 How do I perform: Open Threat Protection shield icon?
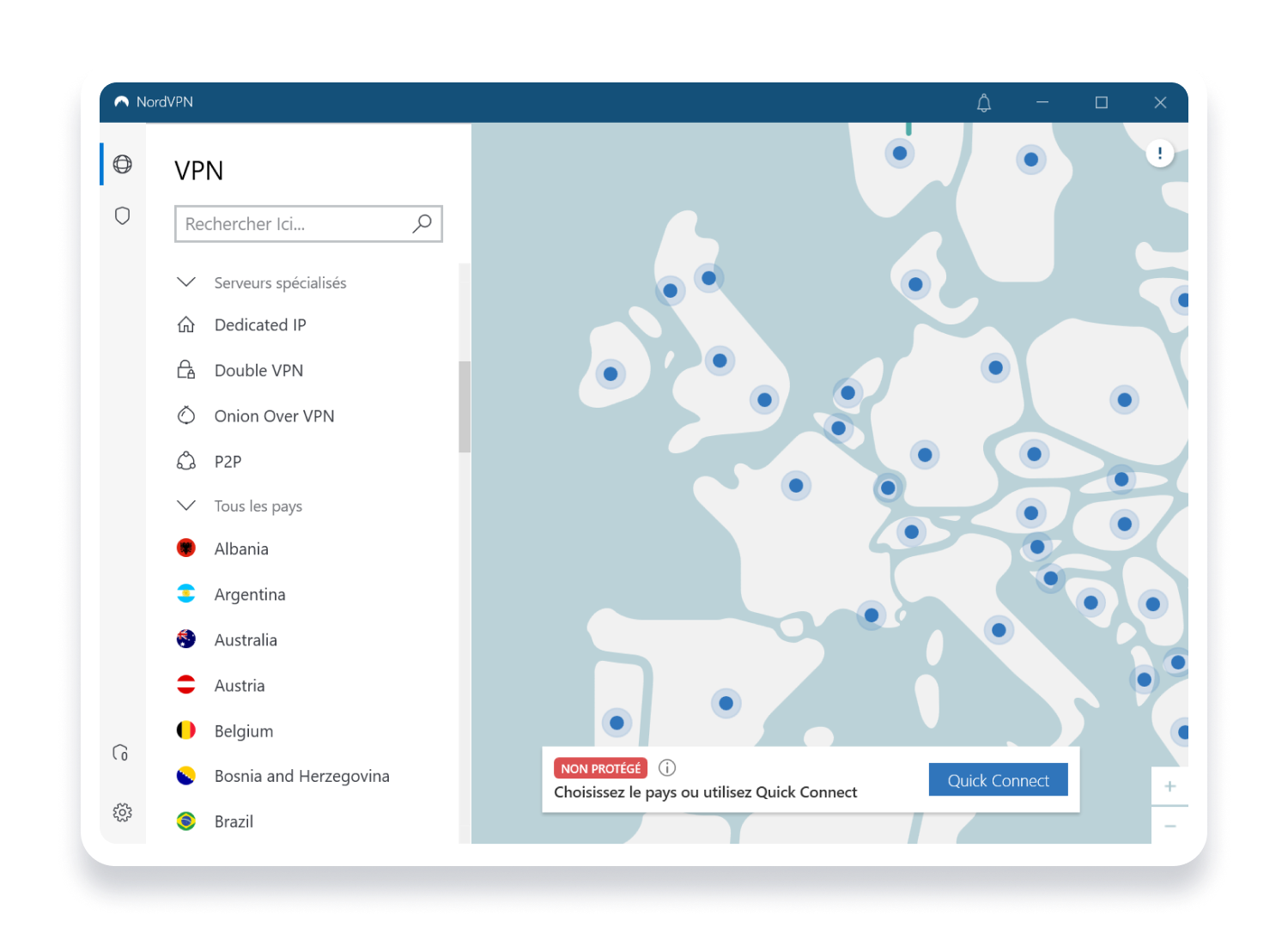click(x=121, y=215)
